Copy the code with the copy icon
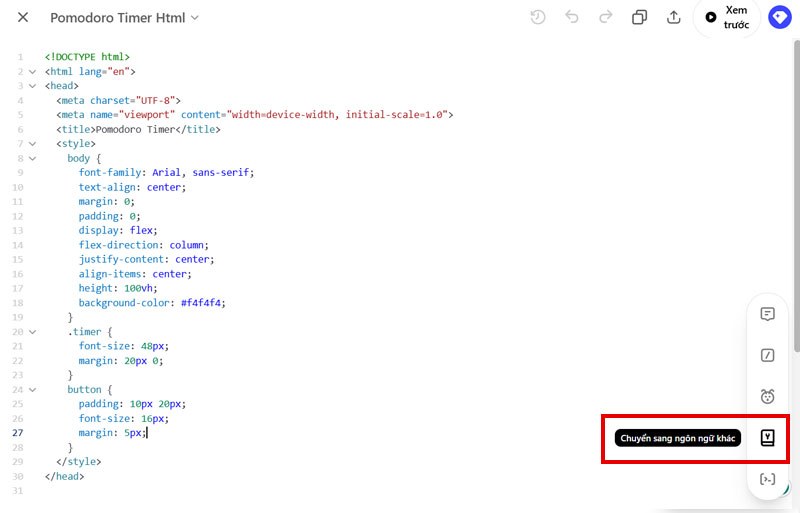 (639, 17)
